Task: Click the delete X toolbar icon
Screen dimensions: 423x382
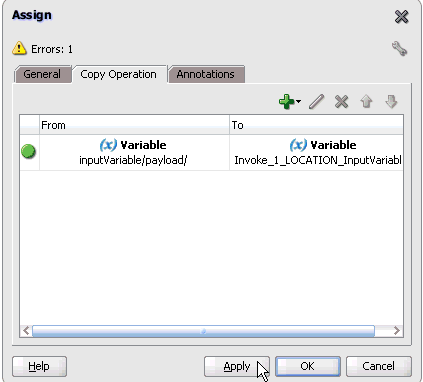Action: [341, 102]
